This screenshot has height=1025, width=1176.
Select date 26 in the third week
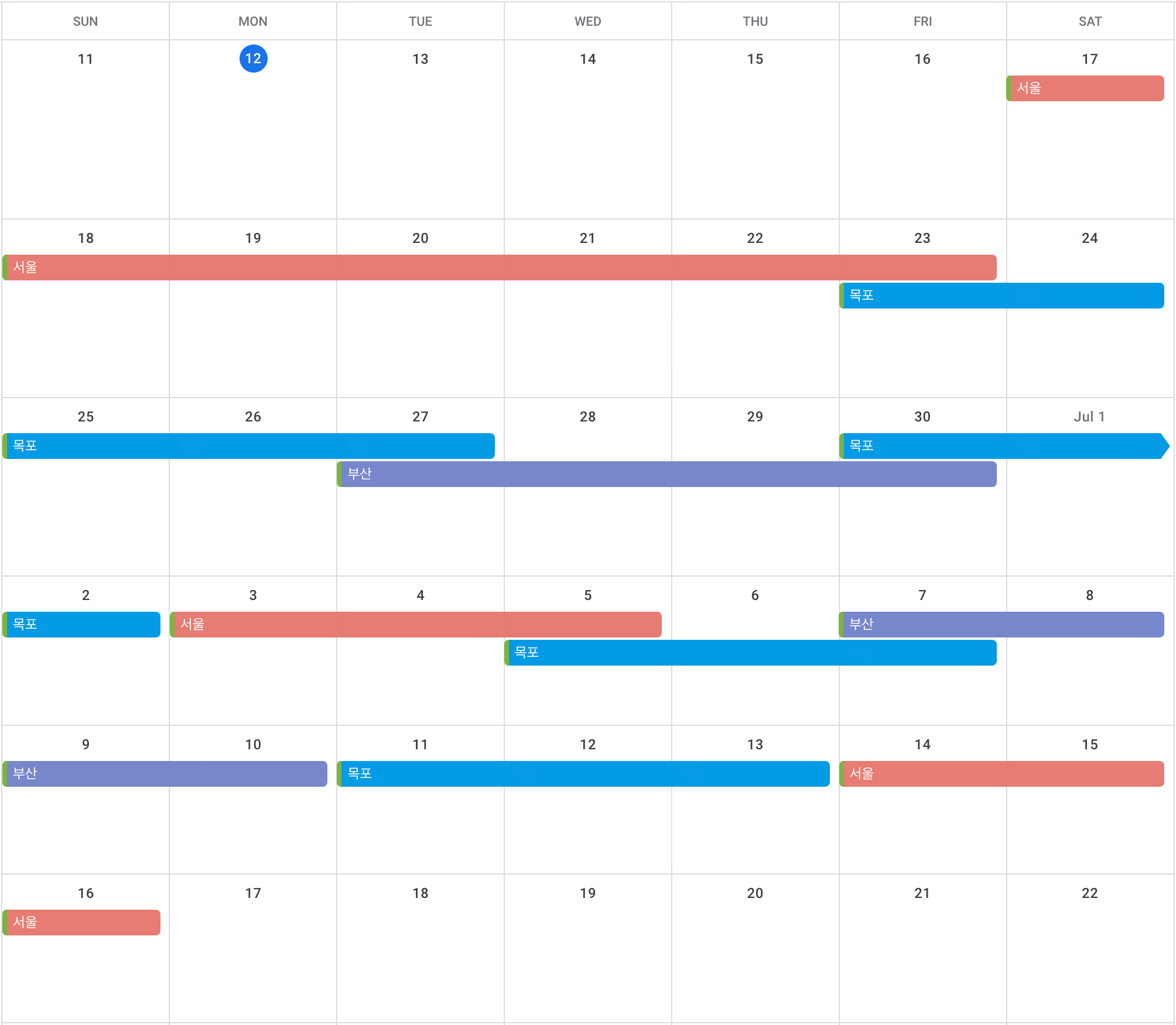253,417
